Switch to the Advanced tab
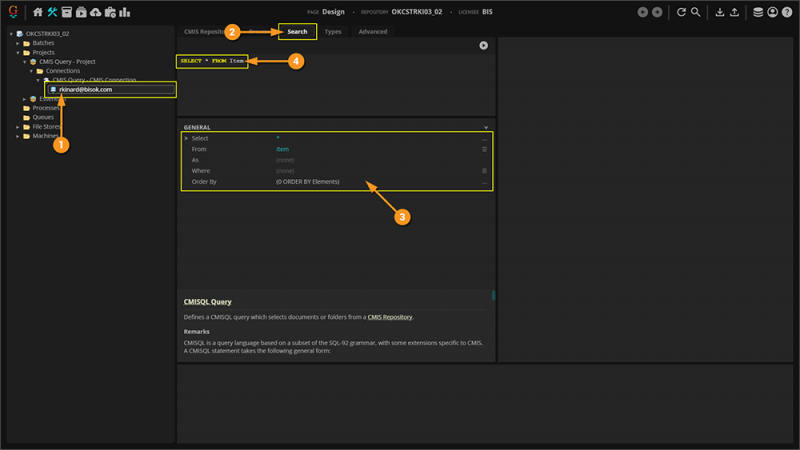This screenshot has width=800, height=450. [372, 32]
